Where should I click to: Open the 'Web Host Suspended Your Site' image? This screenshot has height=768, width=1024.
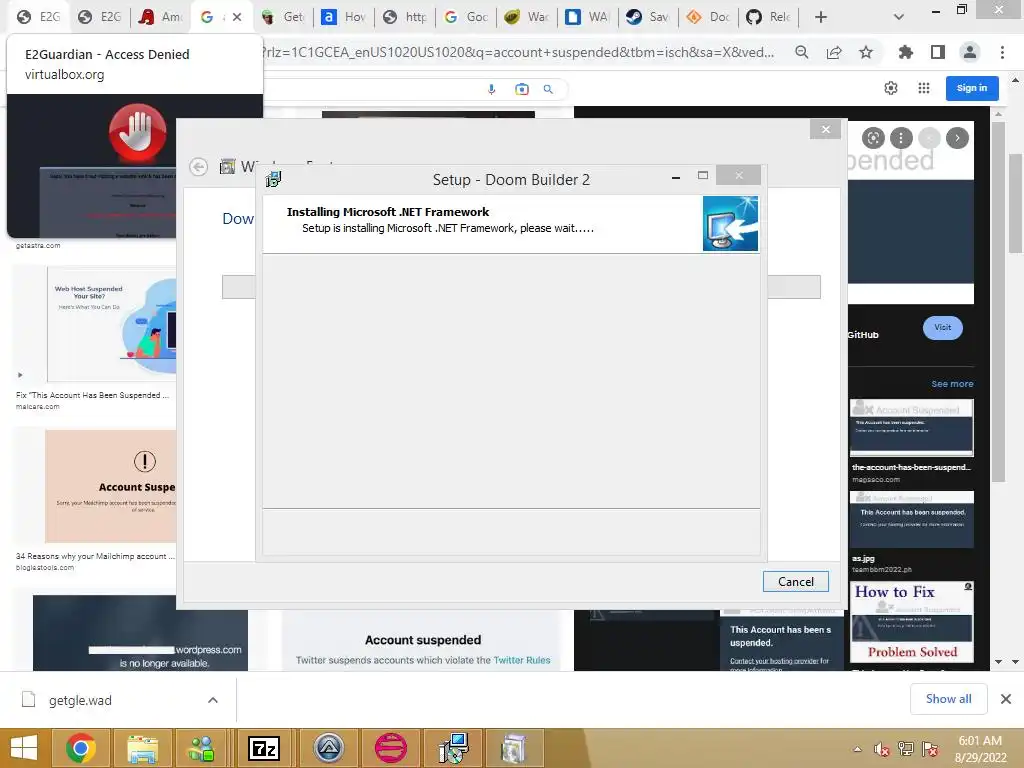[112, 323]
